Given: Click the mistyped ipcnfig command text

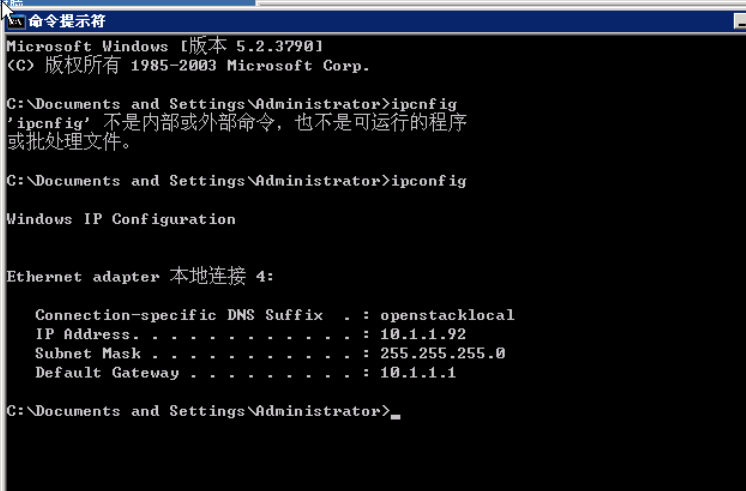Looking at the screenshot, I should click(423, 104).
